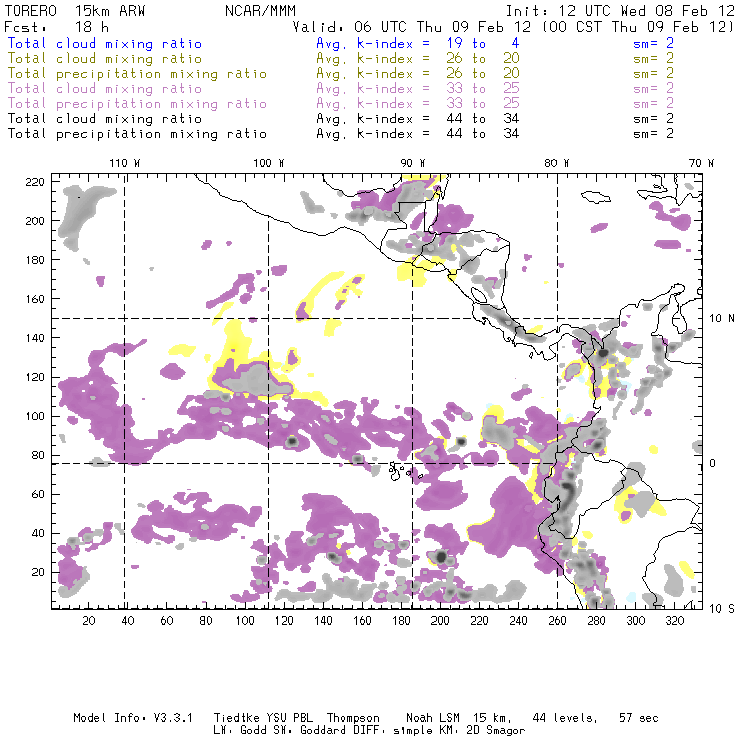
Task: Click the "Valid: 06 UTC Thu 09 Feb 12" text
Action: (412, 27)
